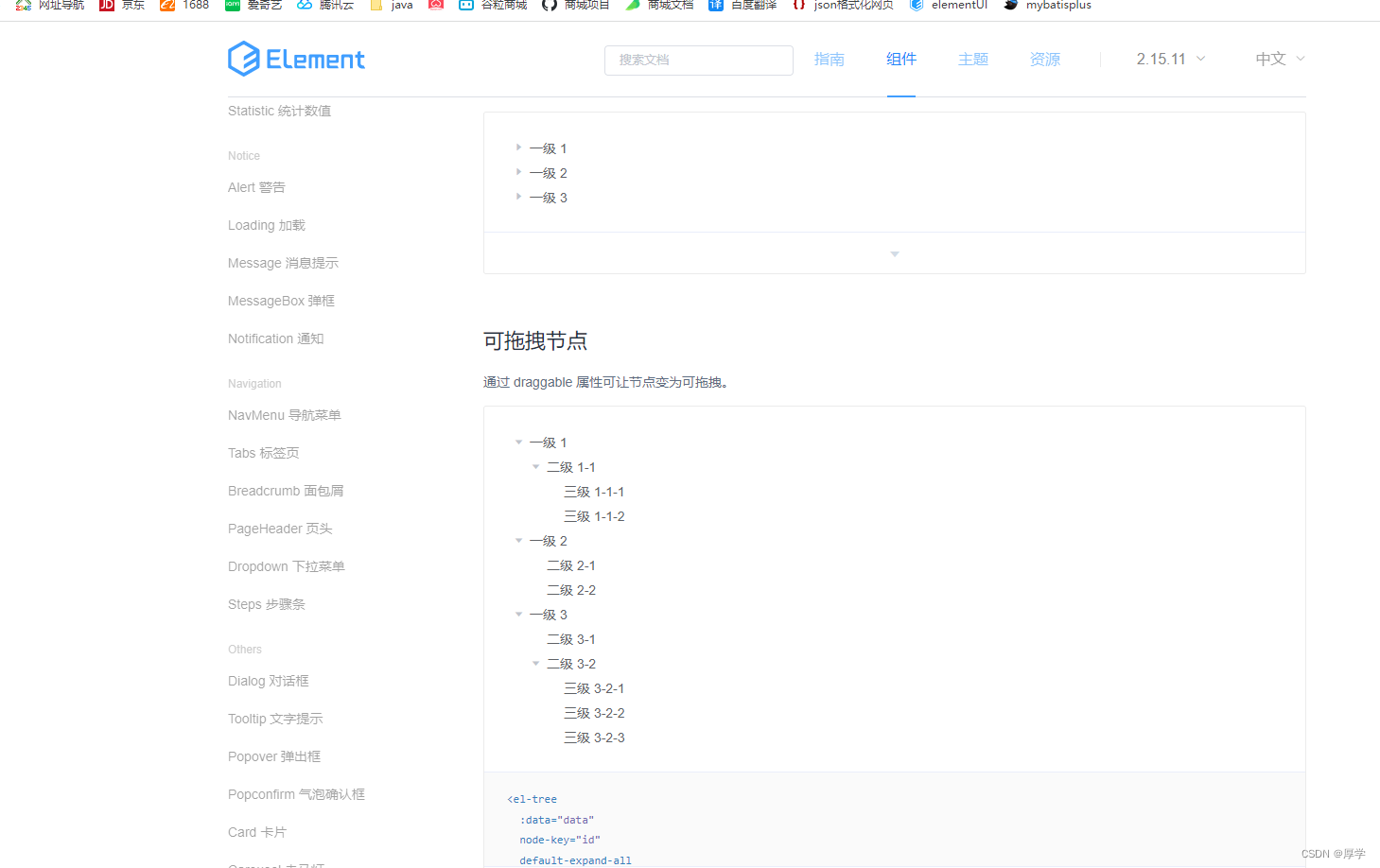Open the 爱奇艺 bookmark
Screen dimensions: 1380x868
pos(253,5)
